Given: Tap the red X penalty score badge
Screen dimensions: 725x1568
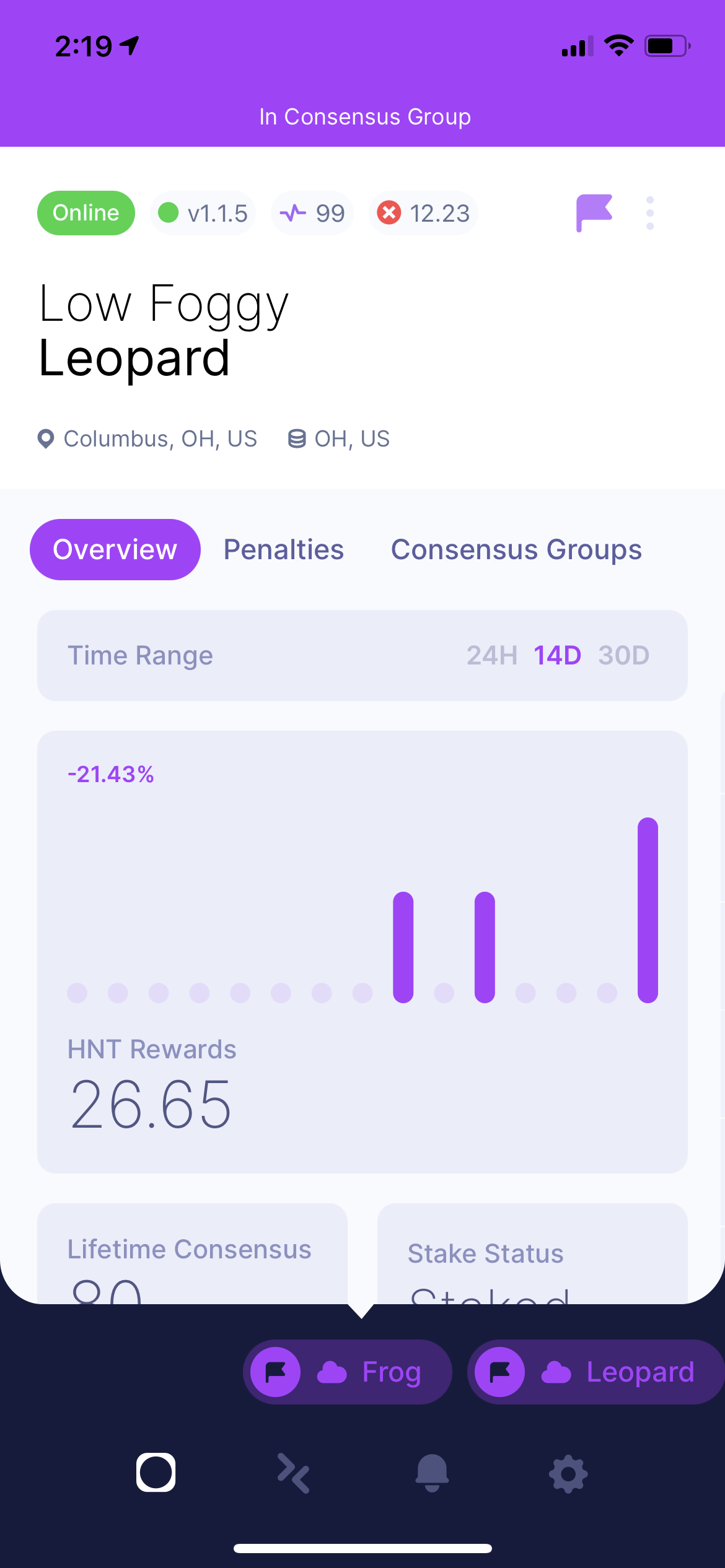Looking at the screenshot, I should [424, 213].
